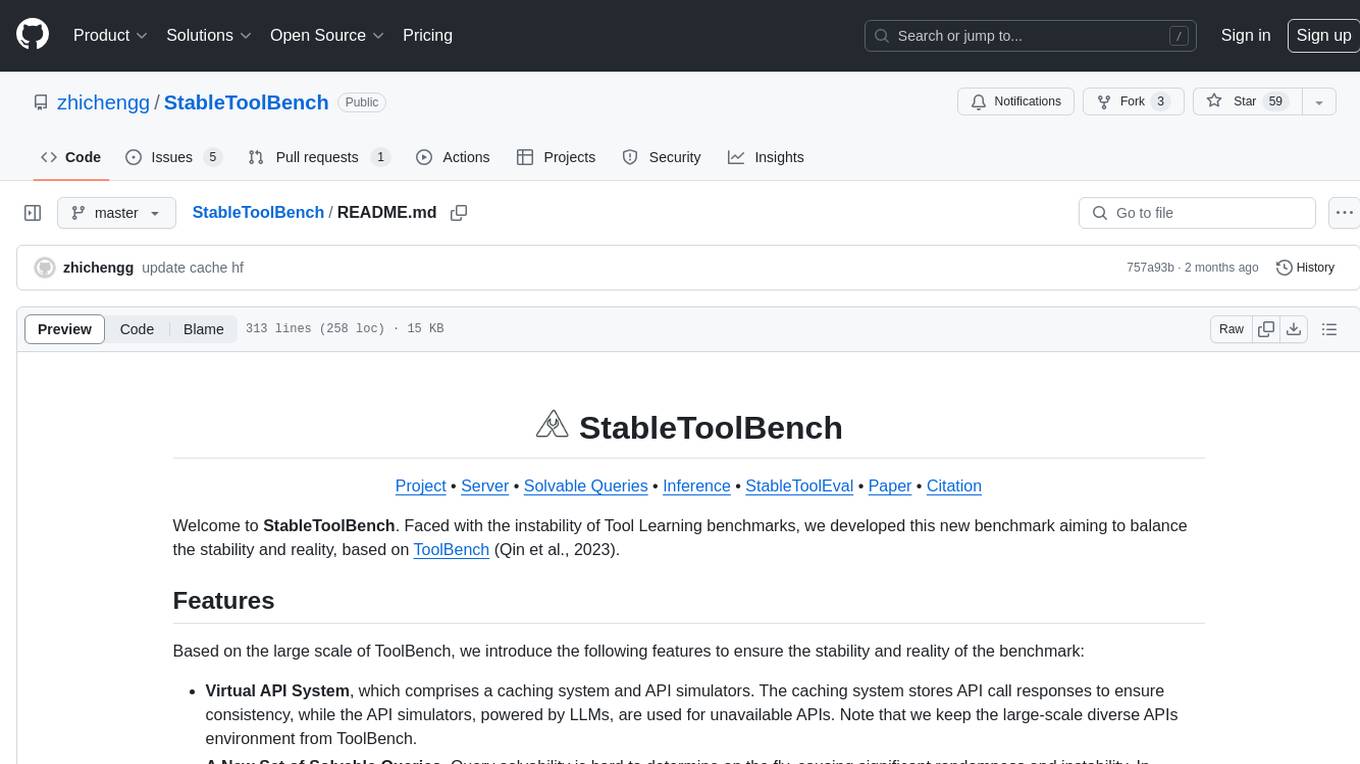Image resolution: width=1360 pixels, height=764 pixels.
Task: Open the update cache hf commit message
Action: pyautogui.click(x=193, y=268)
